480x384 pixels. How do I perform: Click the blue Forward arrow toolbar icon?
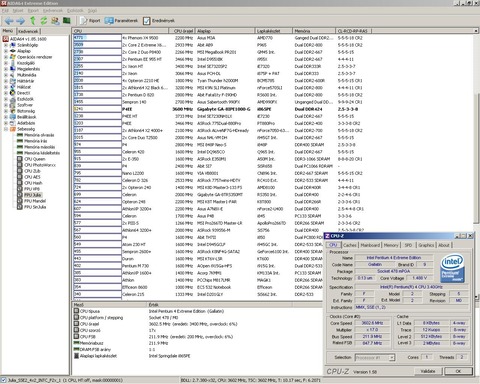point(21,21)
